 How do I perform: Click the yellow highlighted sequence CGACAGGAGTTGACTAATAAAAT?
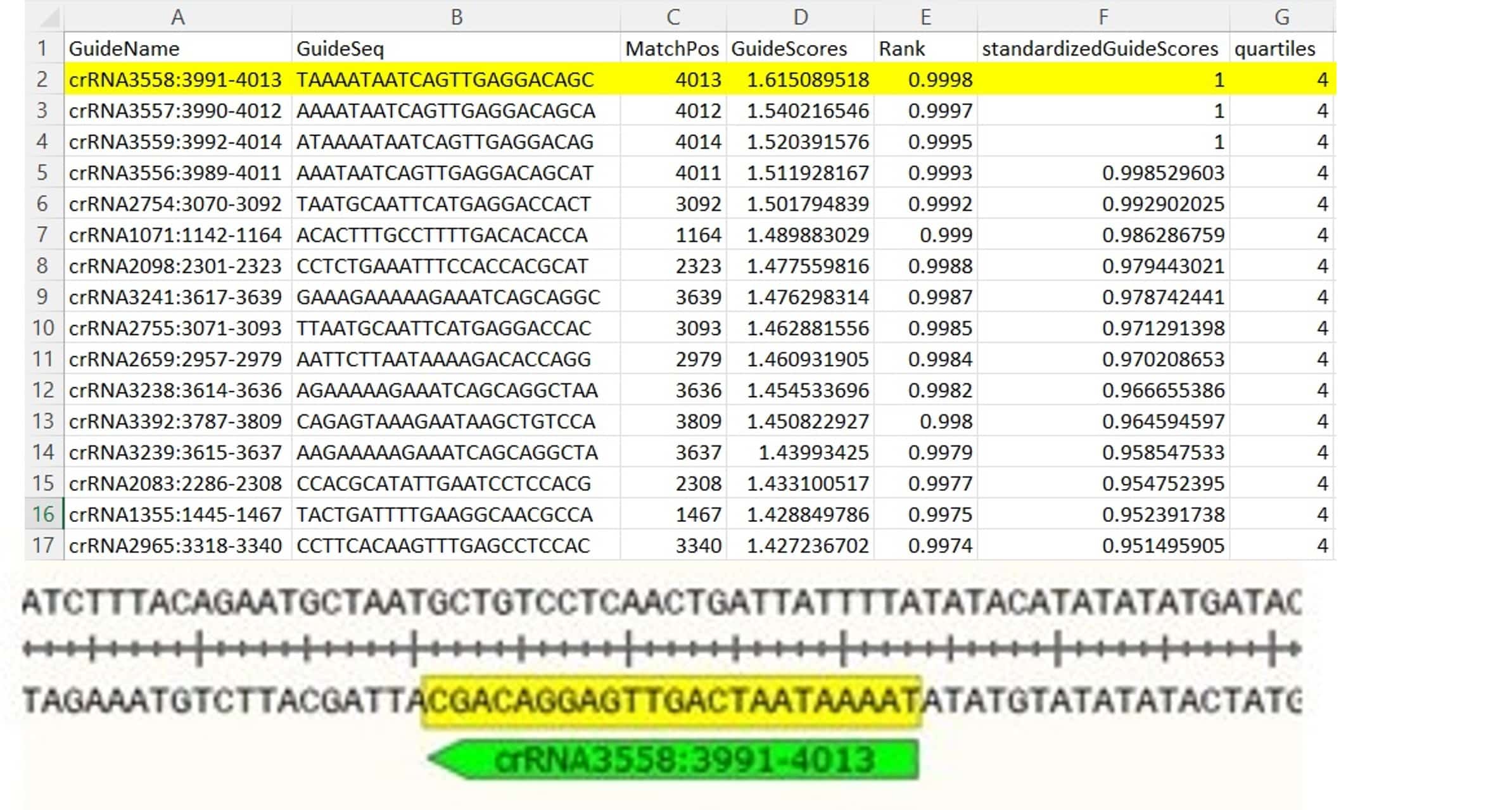tap(671, 701)
